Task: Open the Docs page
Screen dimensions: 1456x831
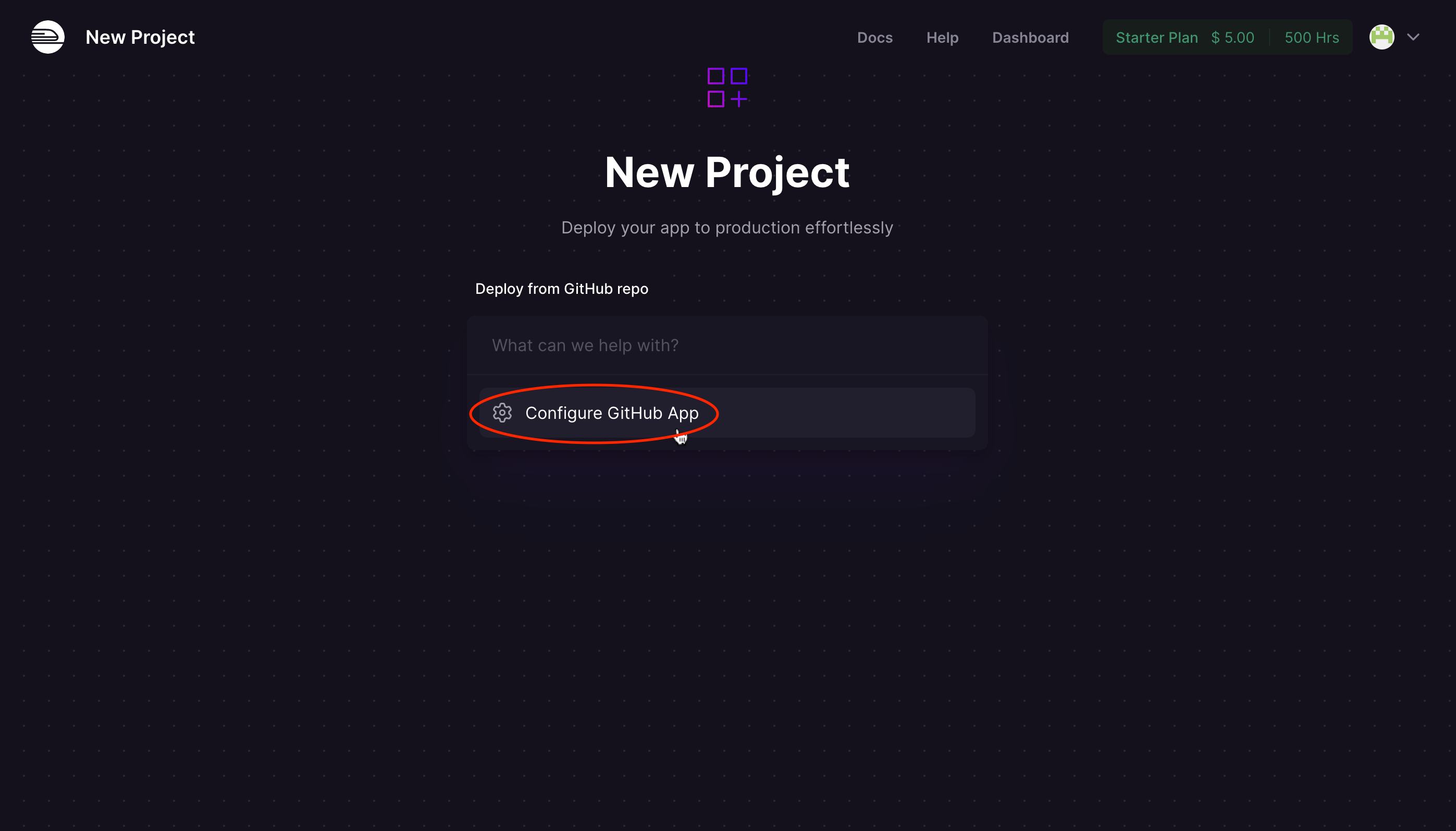Action: coord(874,38)
